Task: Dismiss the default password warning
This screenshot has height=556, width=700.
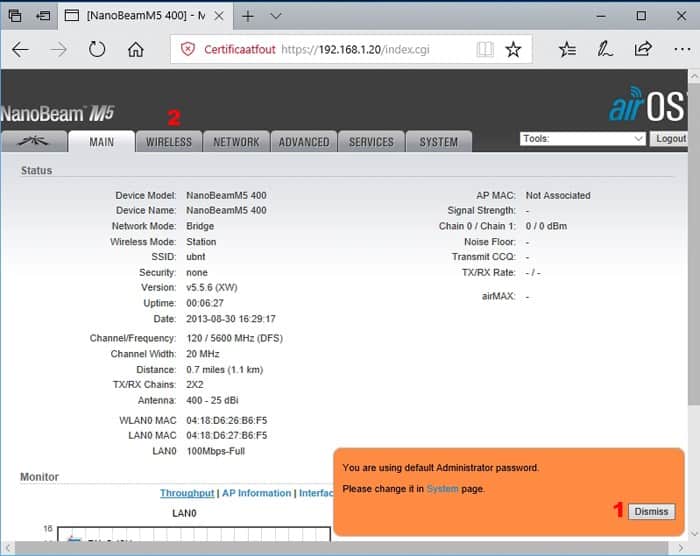Action: tap(651, 511)
